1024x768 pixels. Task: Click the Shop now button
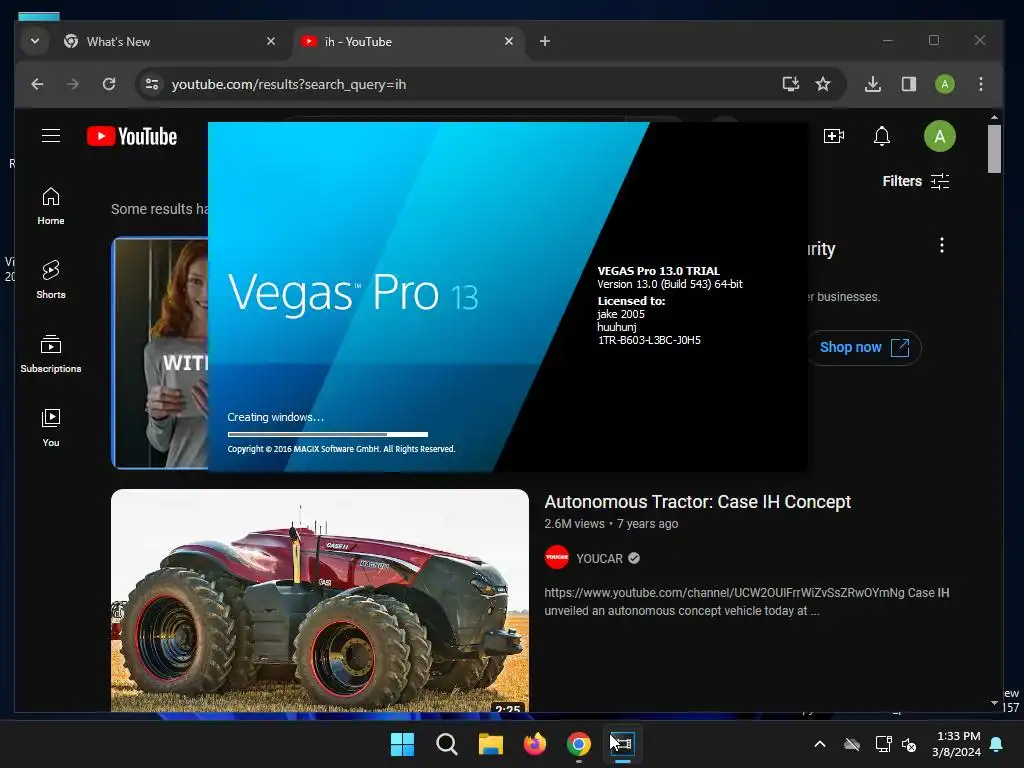point(864,347)
